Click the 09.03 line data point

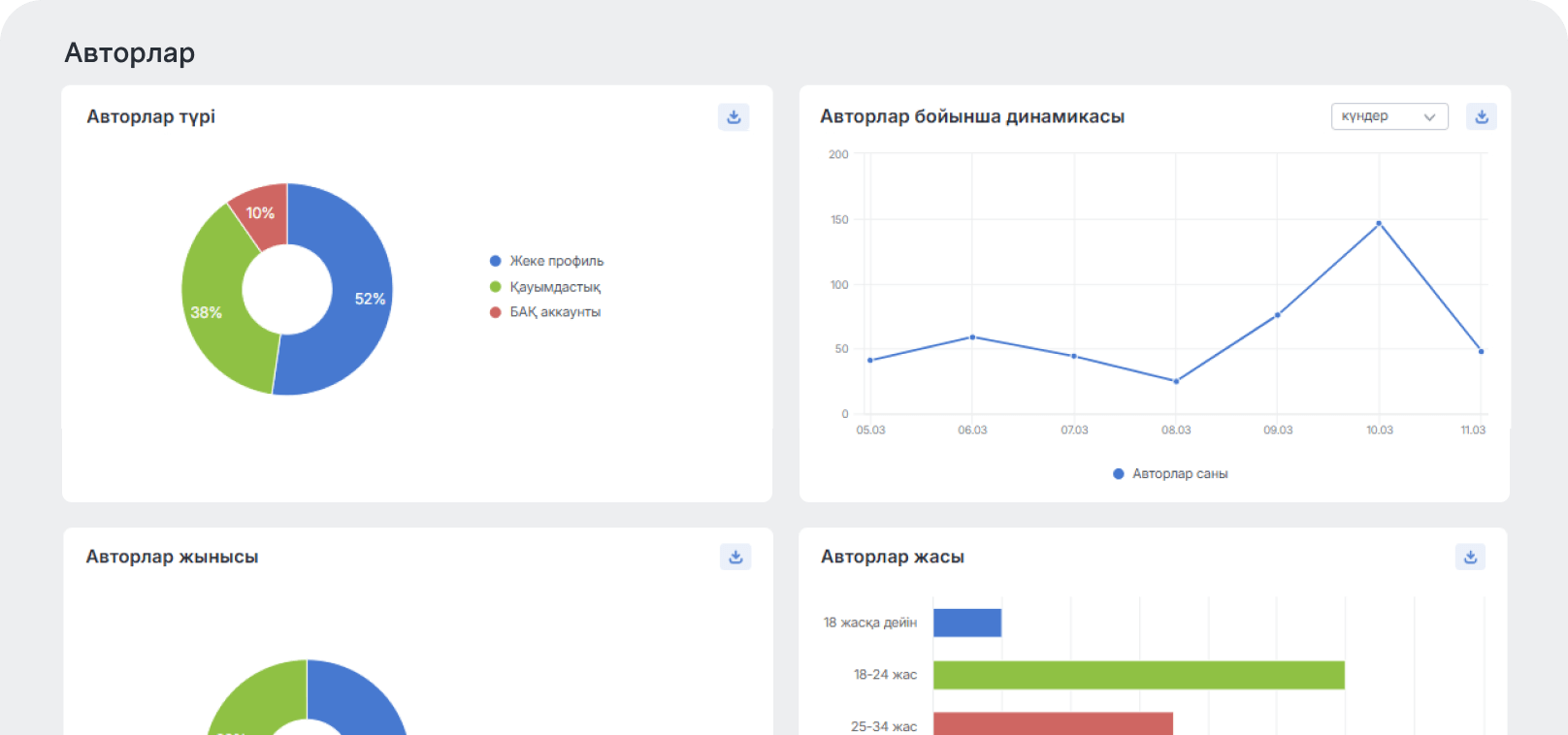[x=1277, y=315]
